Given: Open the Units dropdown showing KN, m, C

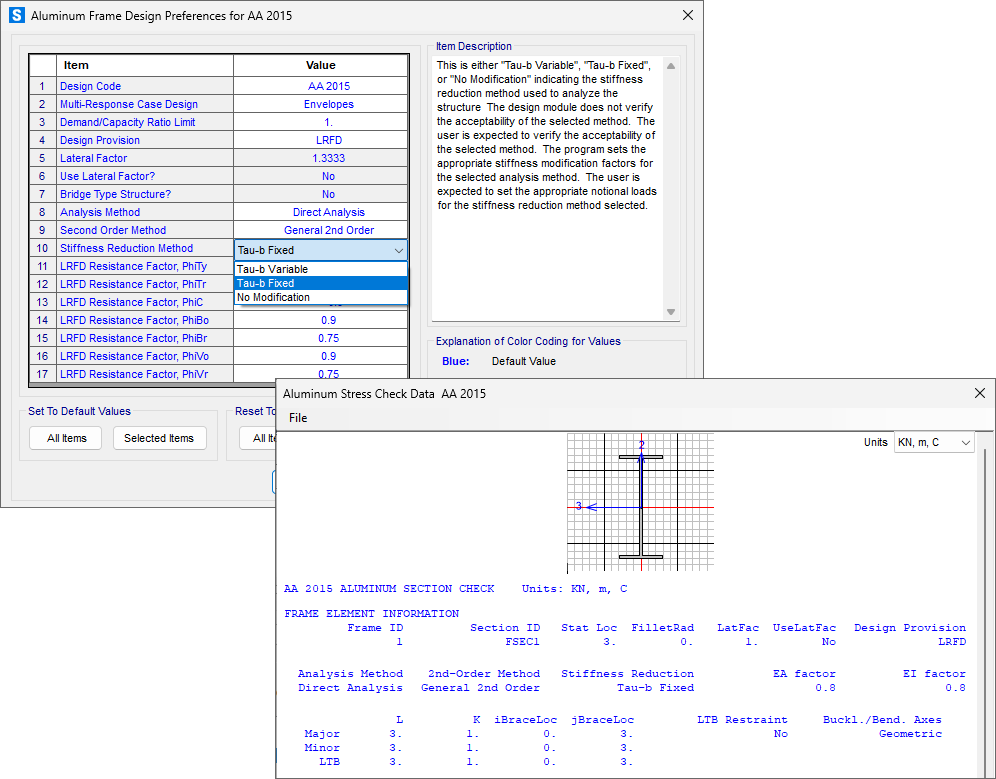Looking at the screenshot, I should click(x=934, y=442).
